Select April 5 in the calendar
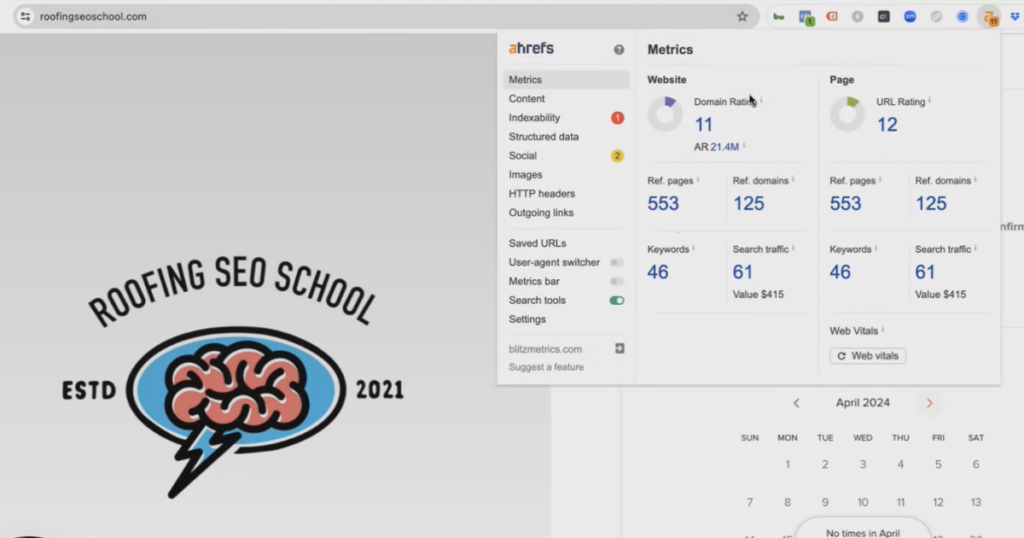1024x538 pixels. pyautogui.click(x=938, y=464)
